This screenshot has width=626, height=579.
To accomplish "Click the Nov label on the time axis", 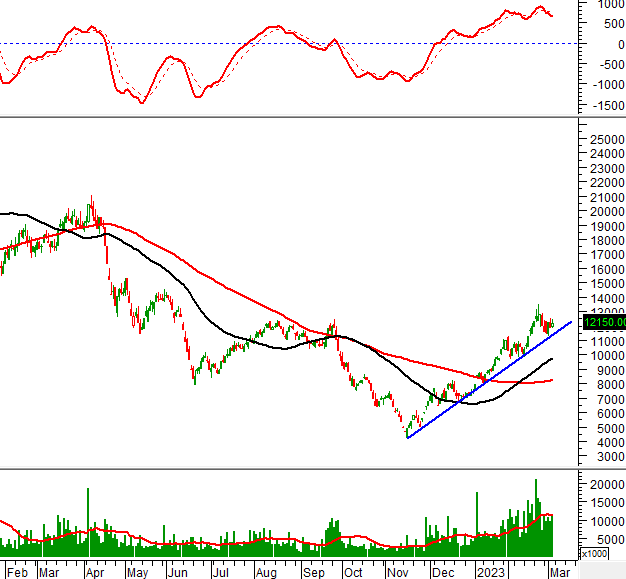I will tap(396, 572).
